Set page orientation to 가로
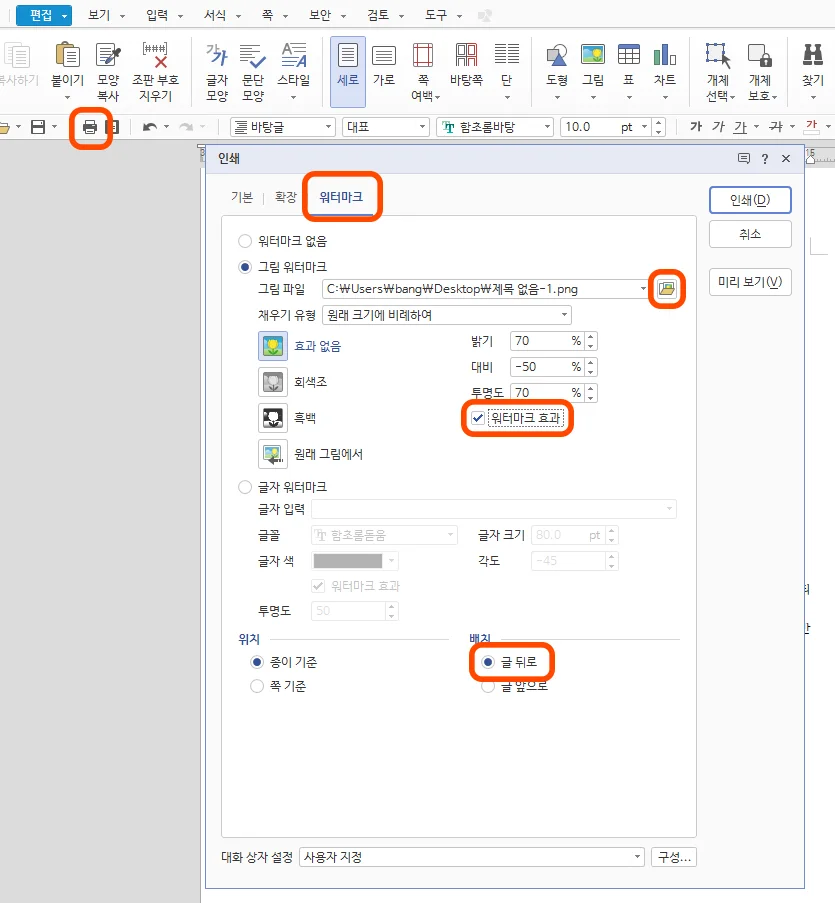Screen dimensions: 835x903 point(384,64)
